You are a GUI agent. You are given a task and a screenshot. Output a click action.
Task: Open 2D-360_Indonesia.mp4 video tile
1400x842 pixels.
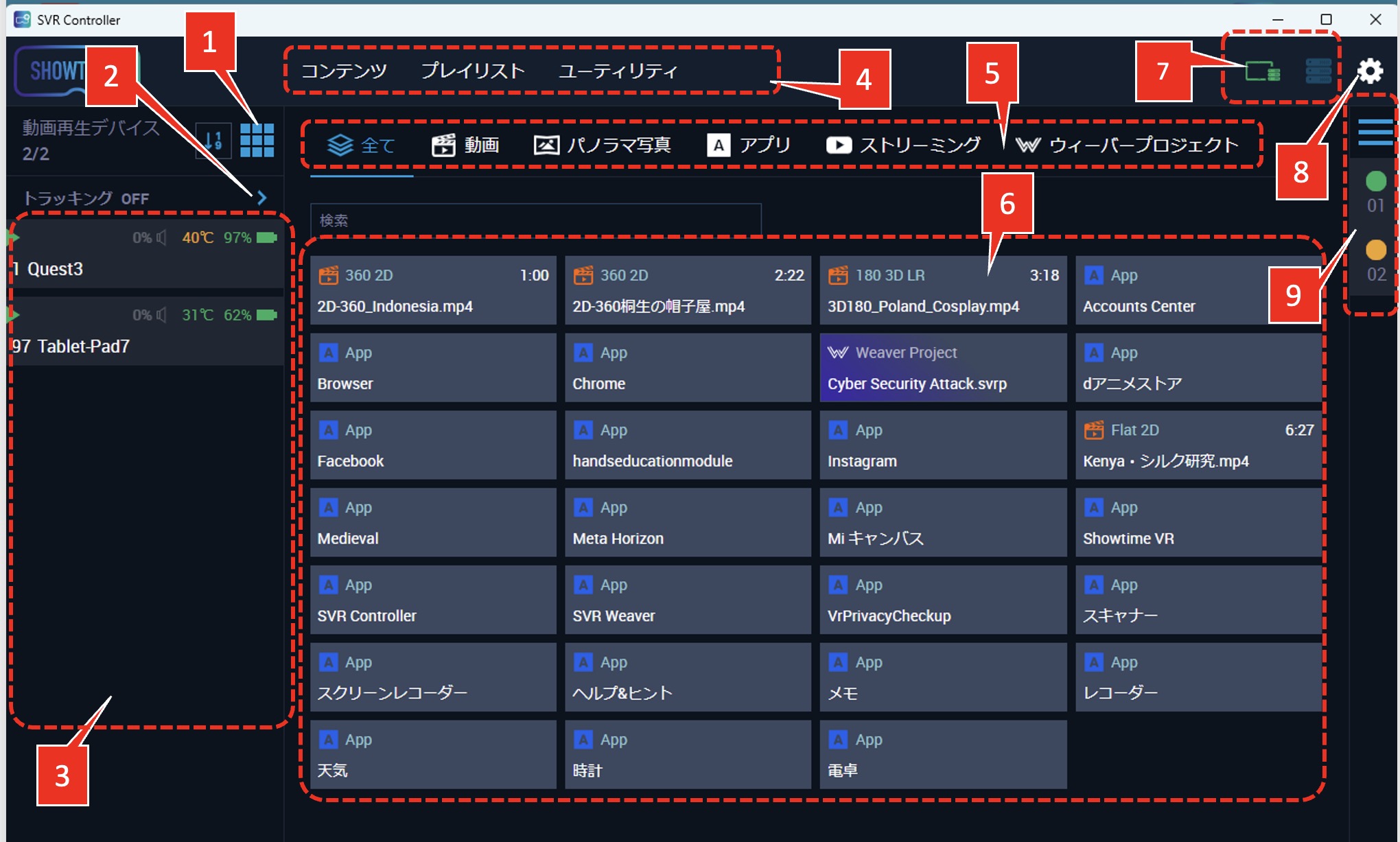pos(433,290)
